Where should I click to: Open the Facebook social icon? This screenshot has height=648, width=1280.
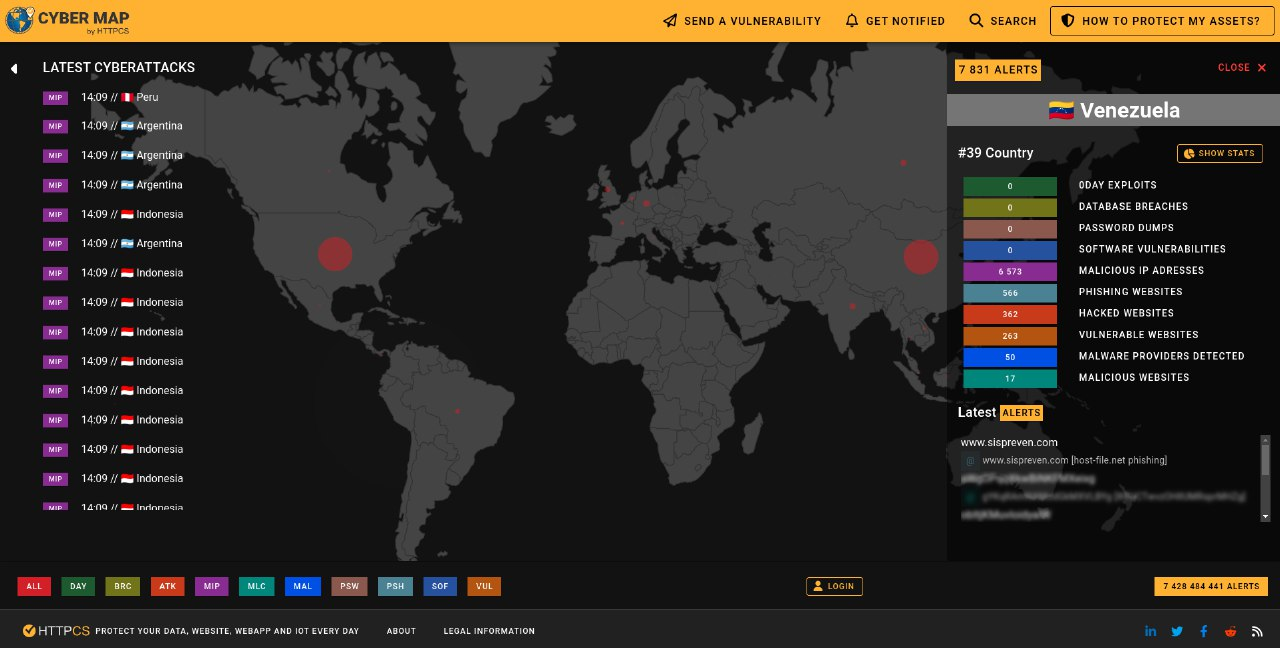point(1203,631)
